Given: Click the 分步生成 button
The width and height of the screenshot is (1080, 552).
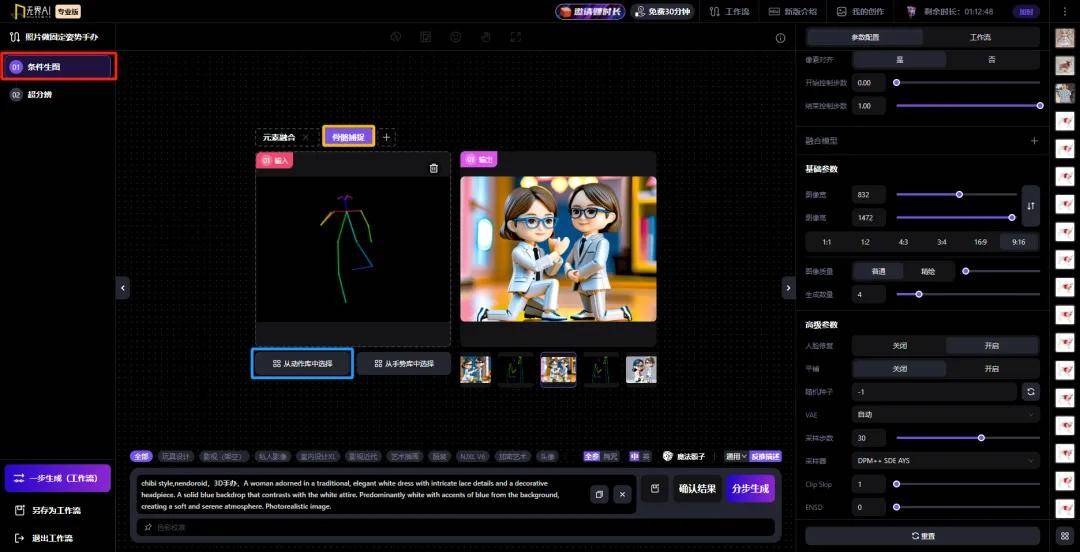Looking at the screenshot, I should [750, 489].
